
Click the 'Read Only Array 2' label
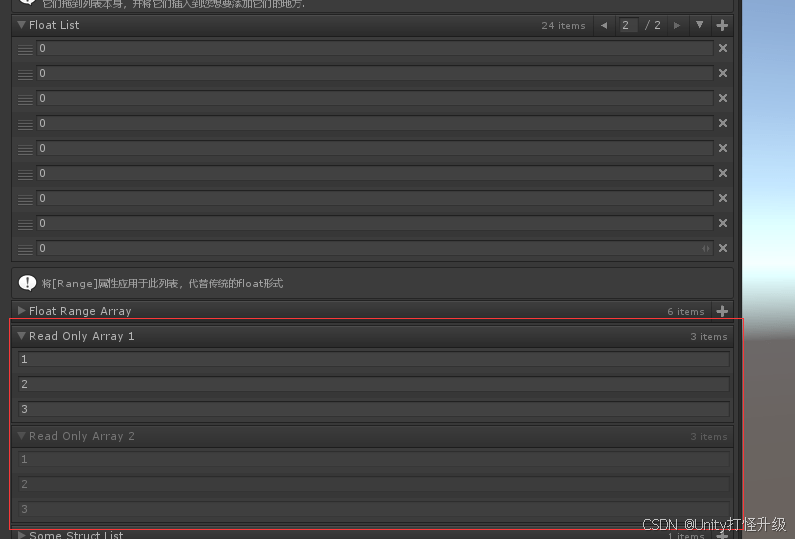[82, 436]
